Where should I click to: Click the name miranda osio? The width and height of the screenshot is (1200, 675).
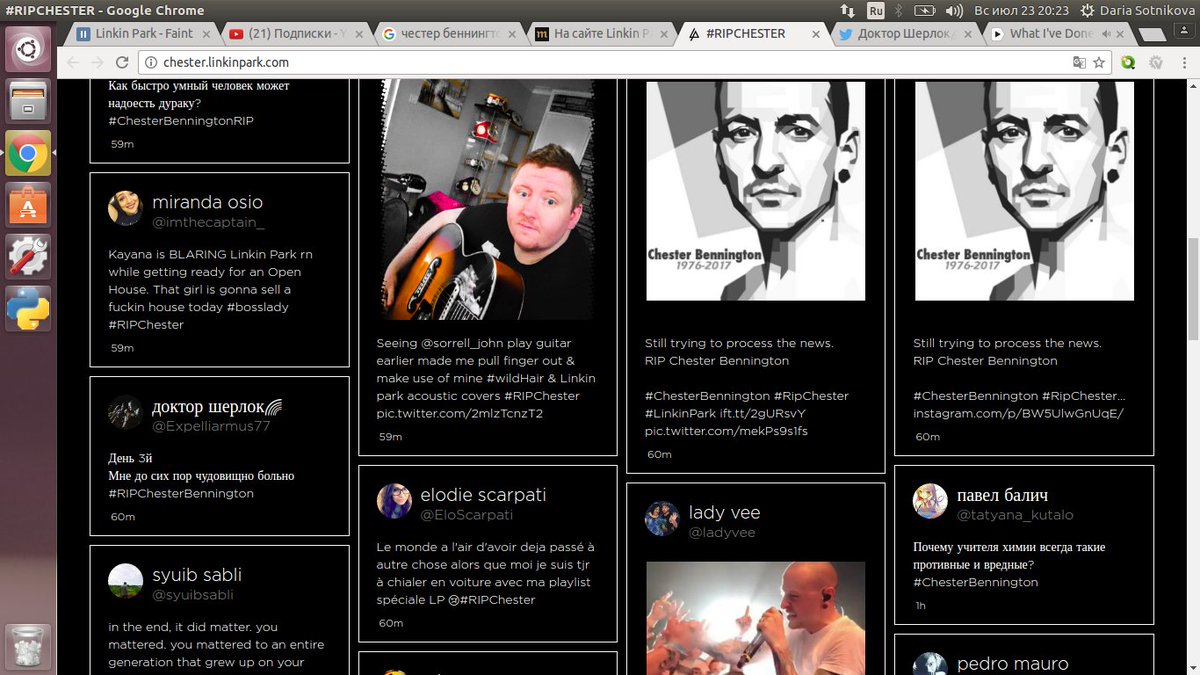pyautogui.click(x=208, y=203)
